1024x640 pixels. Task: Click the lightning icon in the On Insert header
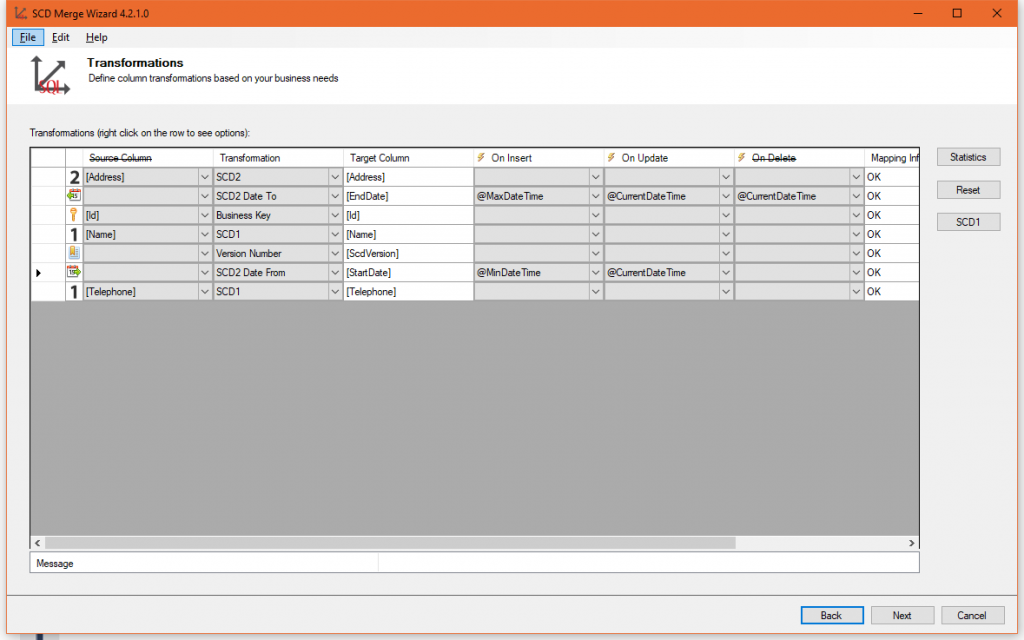pyautogui.click(x=482, y=157)
